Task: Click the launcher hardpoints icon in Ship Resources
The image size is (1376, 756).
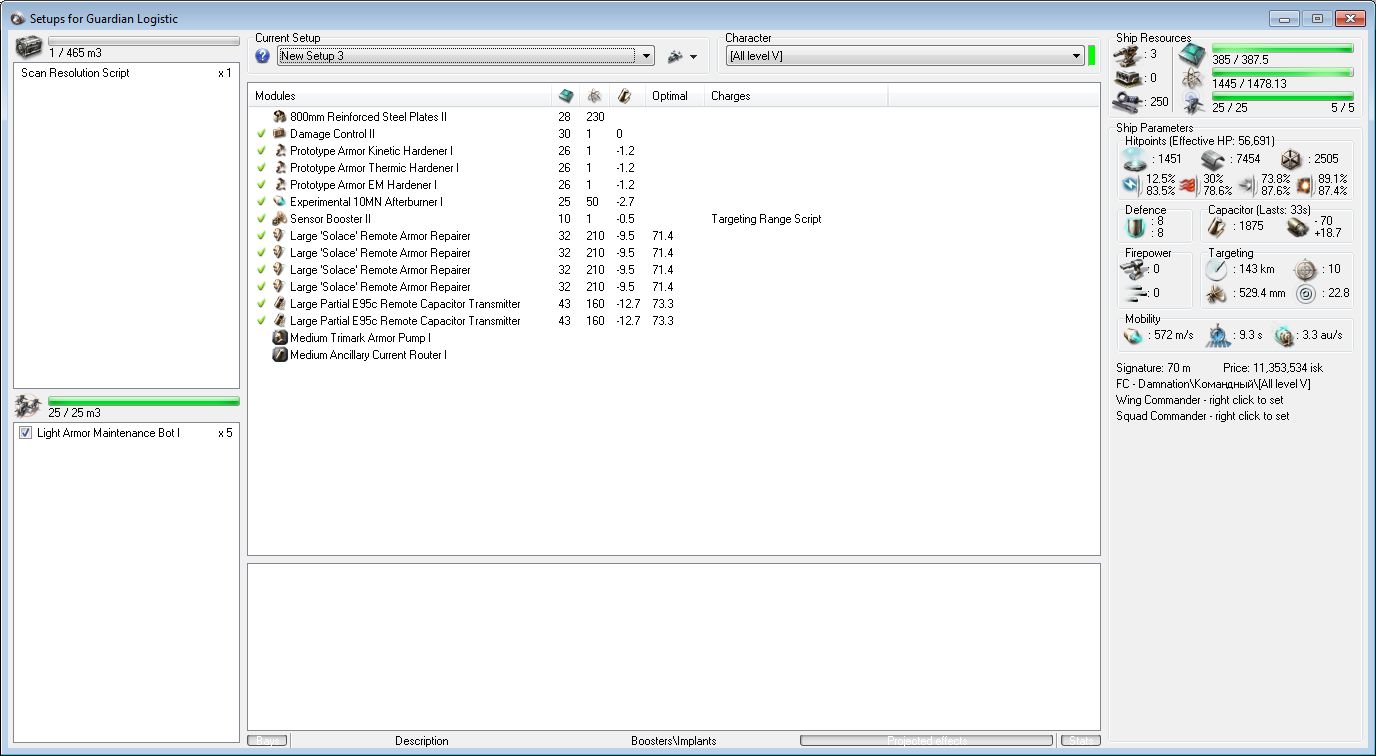Action: coord(1128,77)
